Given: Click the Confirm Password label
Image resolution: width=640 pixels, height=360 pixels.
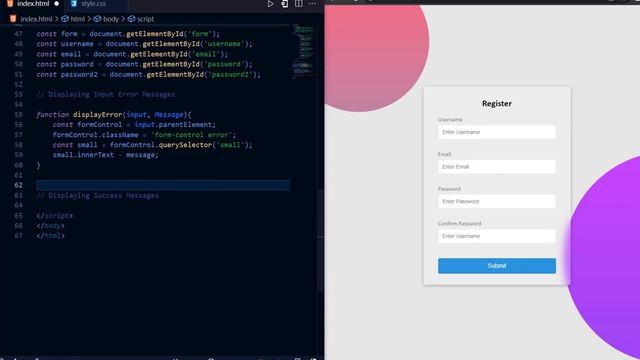Looking at the screenshot, I should [460, 224].
